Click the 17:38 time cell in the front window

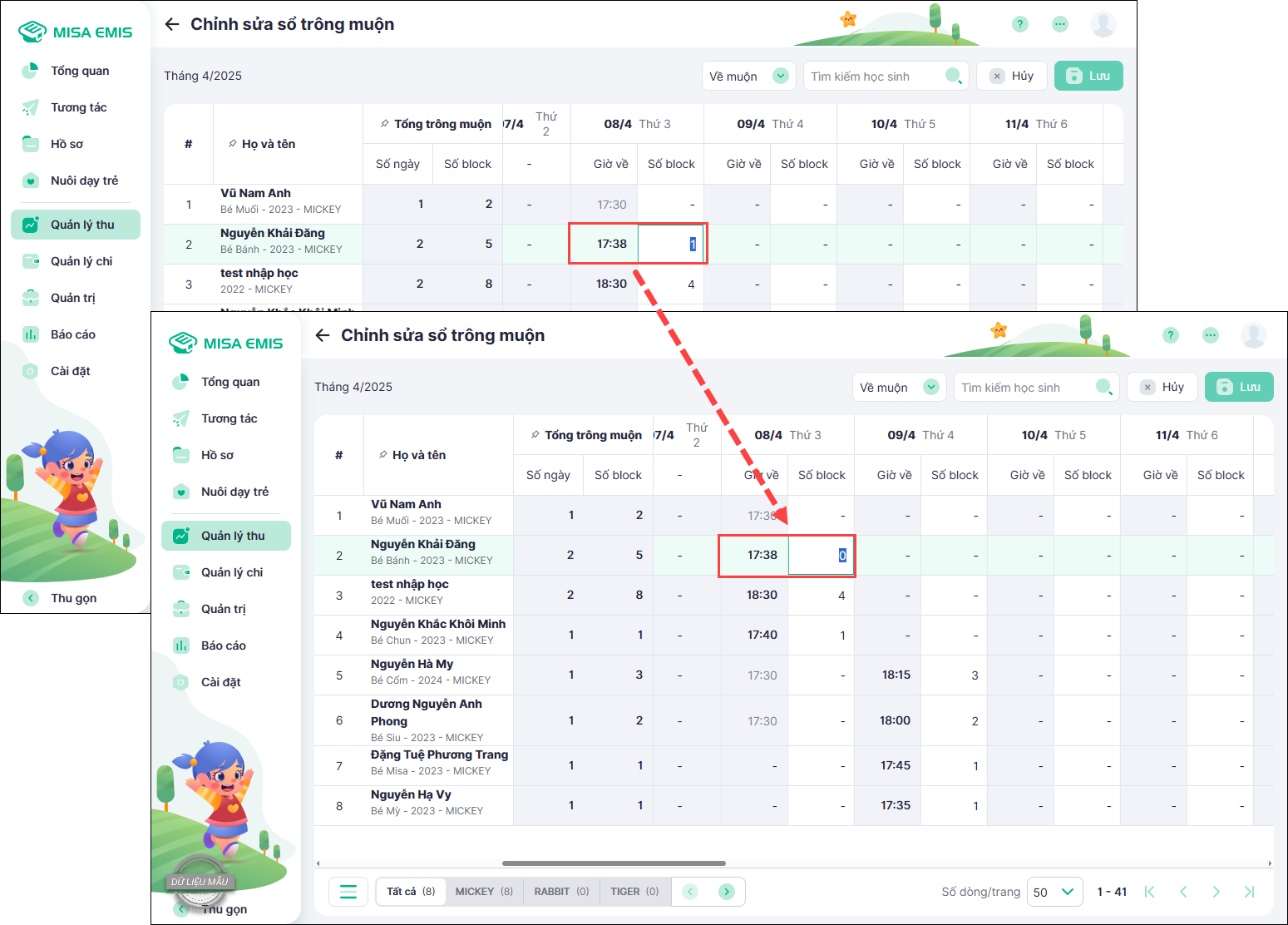(754, 555)
